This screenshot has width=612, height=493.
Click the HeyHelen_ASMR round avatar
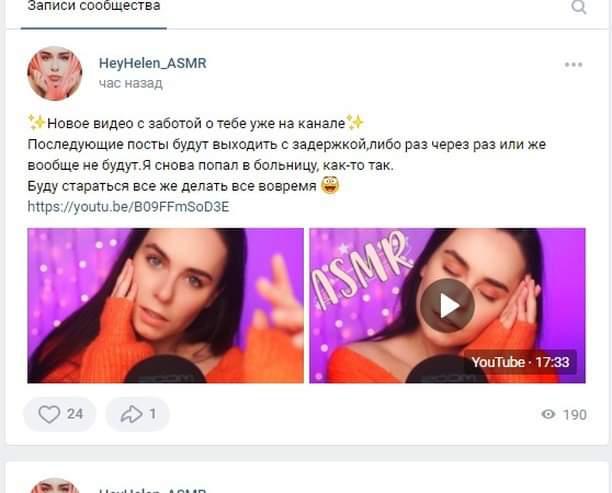(x=55, y=73)
